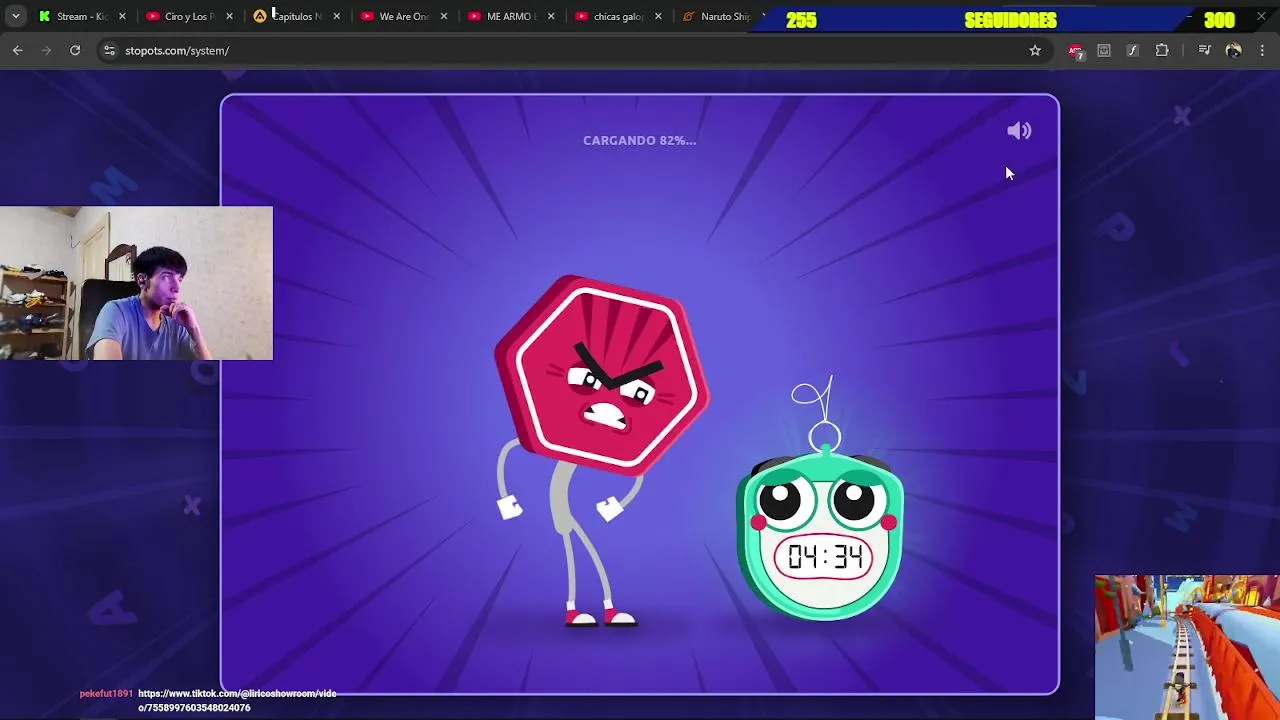Switch to the We Are One tab
Viewport: 1280px width, 720px height.
[x=404, y=16]
